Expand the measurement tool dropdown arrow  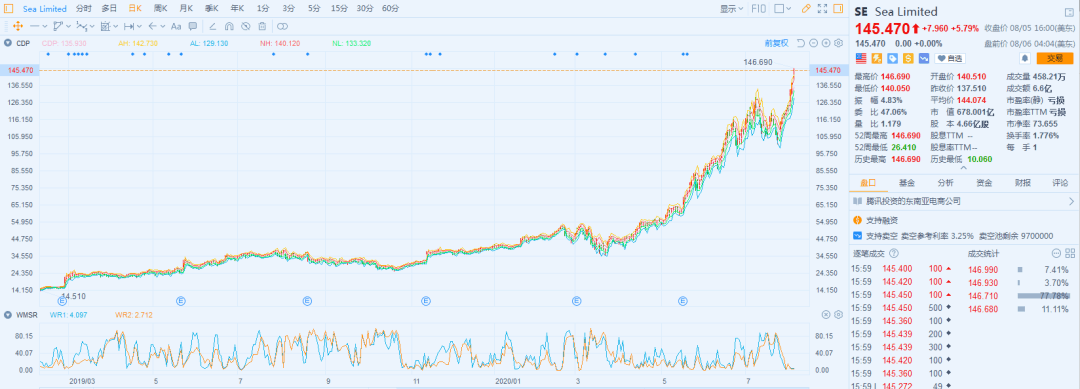[116, 26]
